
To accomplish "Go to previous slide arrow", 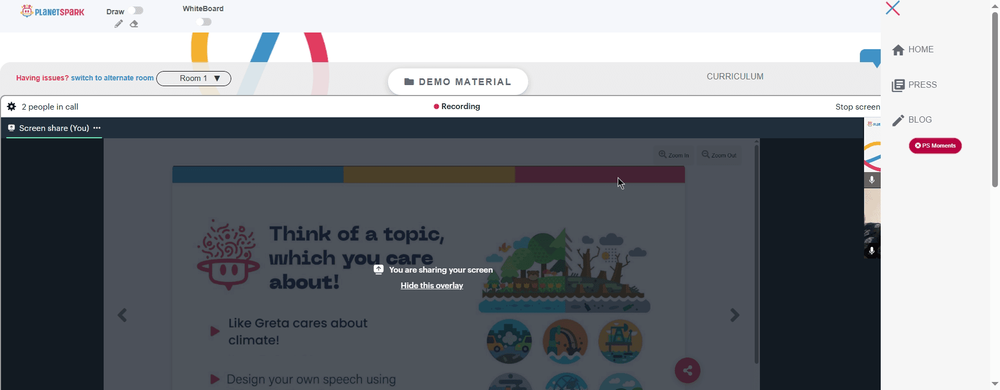I will click(122, 315).
